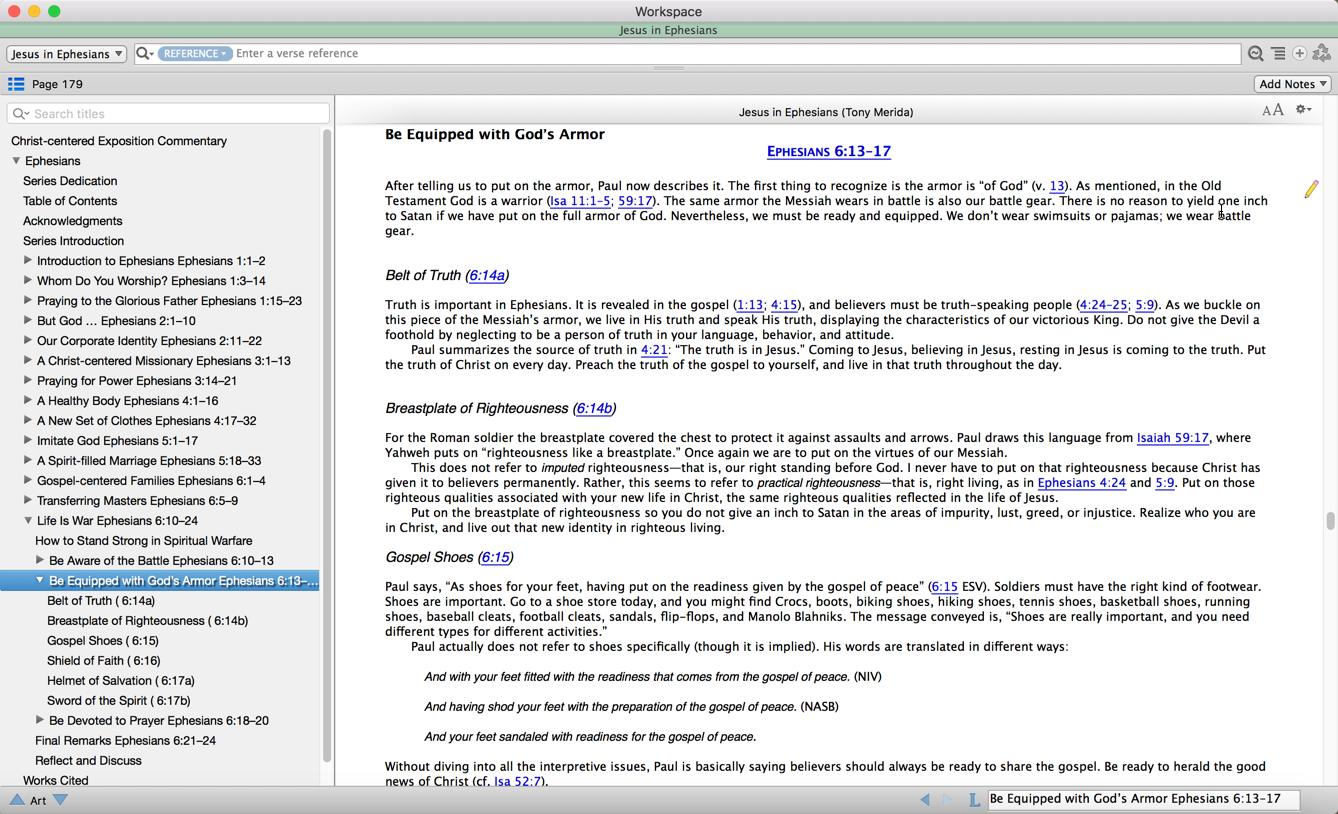Expand Introduction to Ephesians 1:1–2 section
Image resolution: width=1338 pixels, height=814 pixels.
coord(28,261)
